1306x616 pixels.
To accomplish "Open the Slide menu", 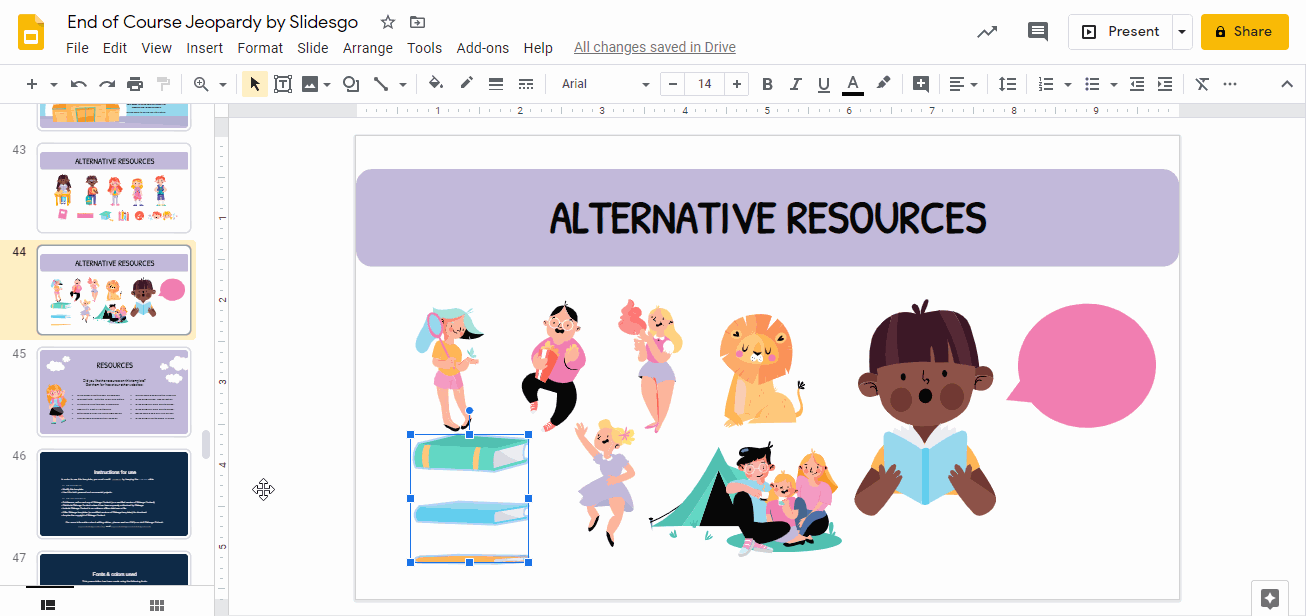I will pyautogui.click(x=313, y=48).
